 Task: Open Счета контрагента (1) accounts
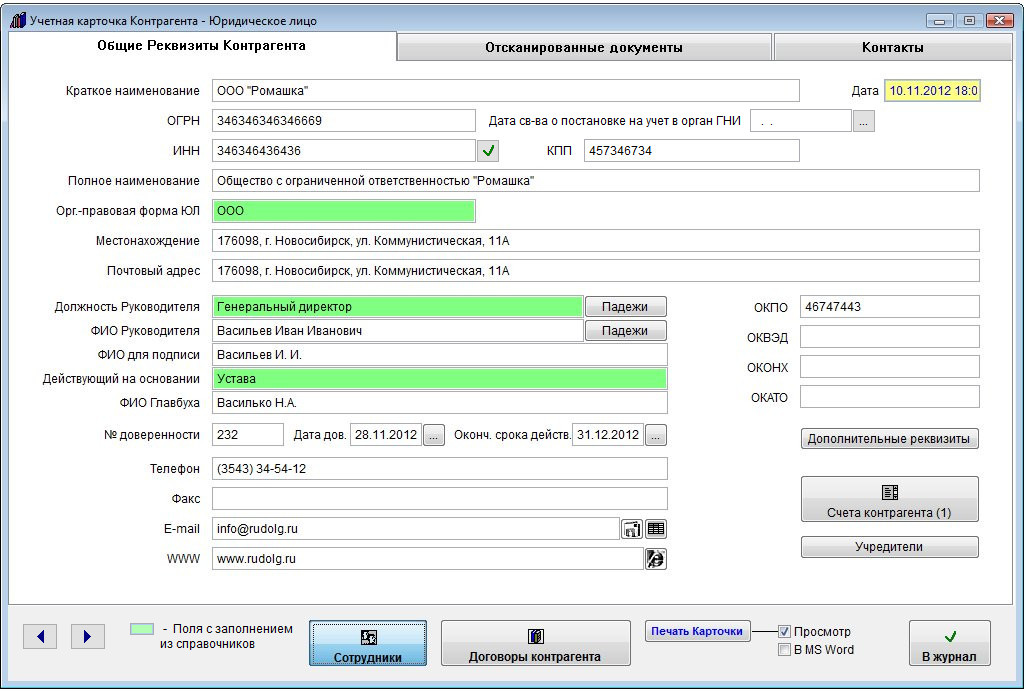[889, 499]
